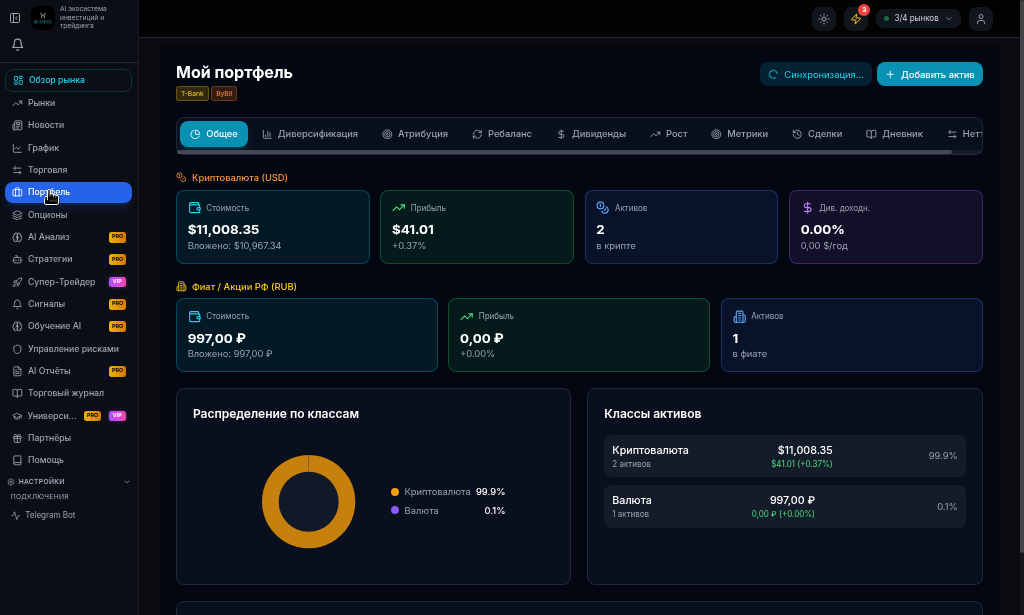Click Добавить актив button
The image size is (1024, 615).
(929, 74)
